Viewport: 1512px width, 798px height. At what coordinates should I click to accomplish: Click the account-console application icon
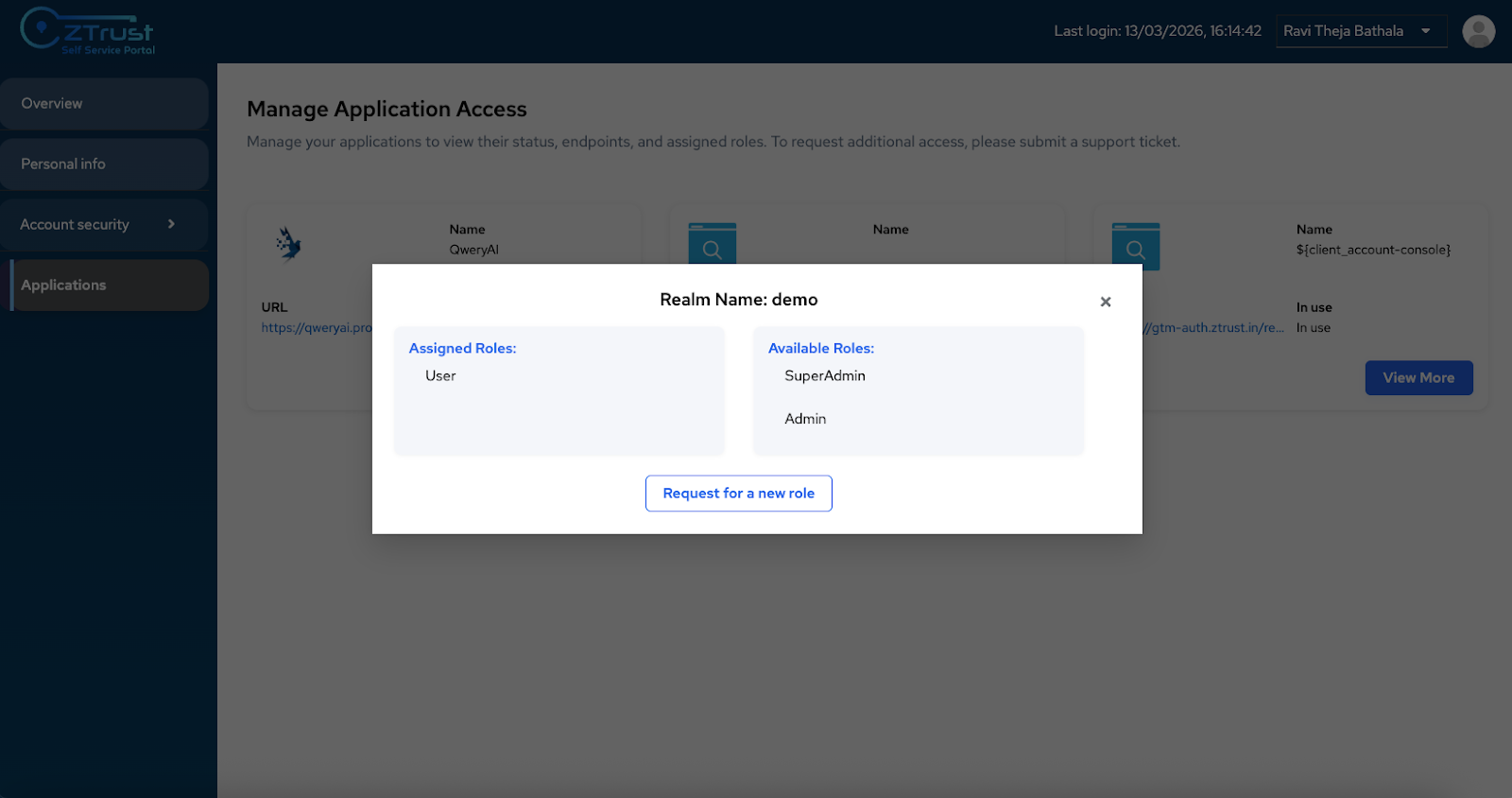point(1135,244)
